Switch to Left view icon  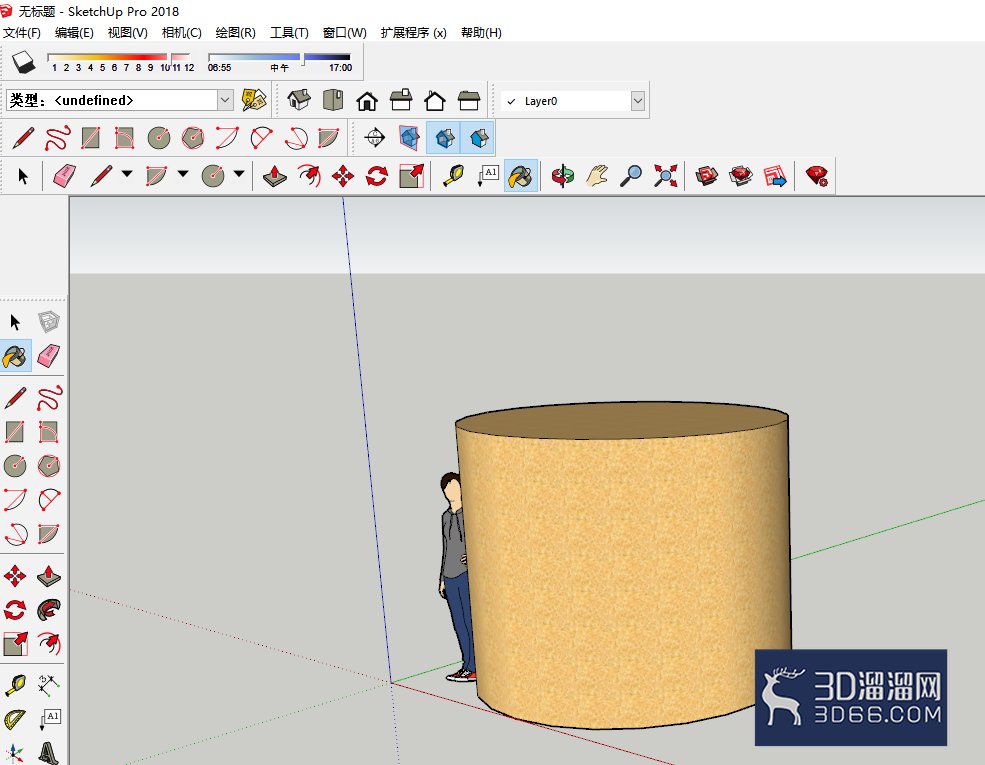469,100
